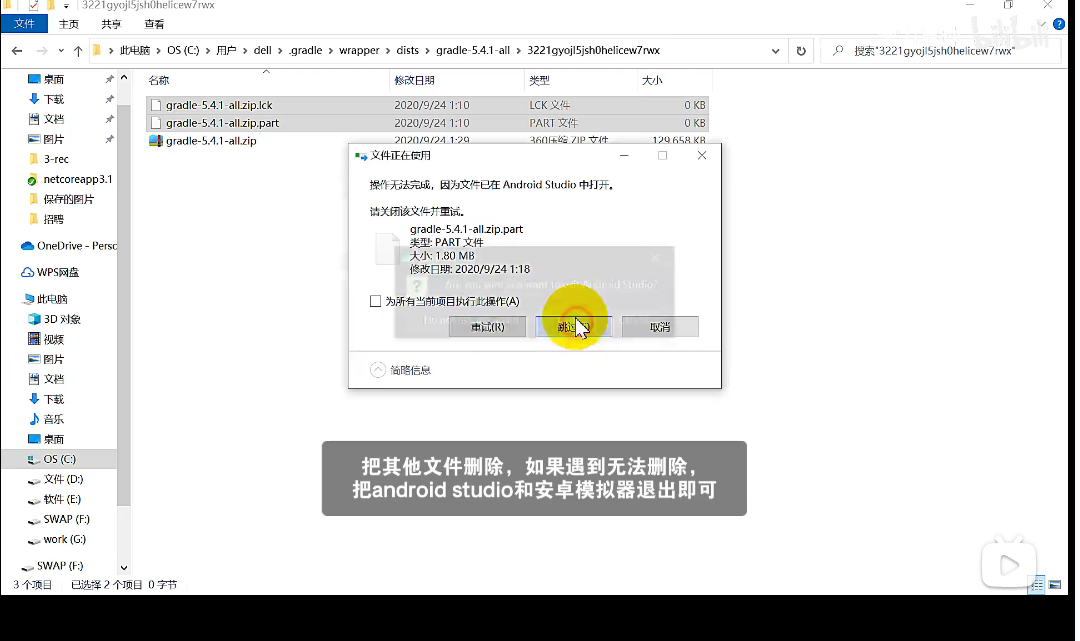Open the 视频 library icon
The image size is (1080, 641).
34,339
